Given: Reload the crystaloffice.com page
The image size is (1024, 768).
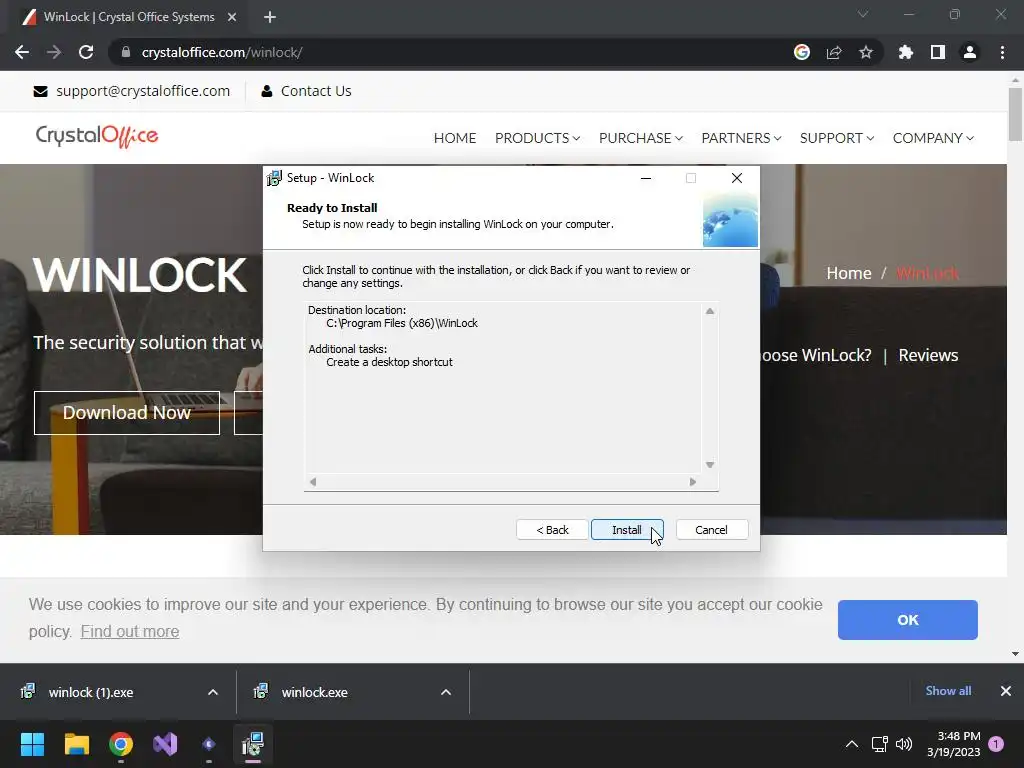Looking at the screenshot, I should point(86,52).
